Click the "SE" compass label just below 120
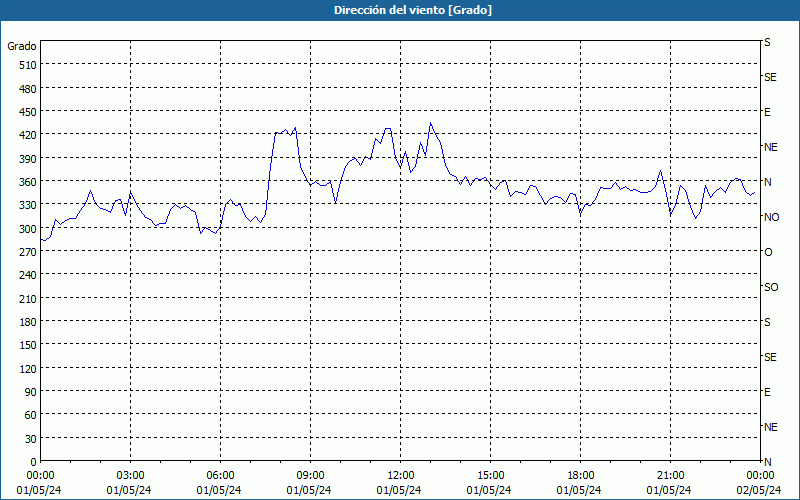Screen dimensions: 800x500 pos(770,357)
